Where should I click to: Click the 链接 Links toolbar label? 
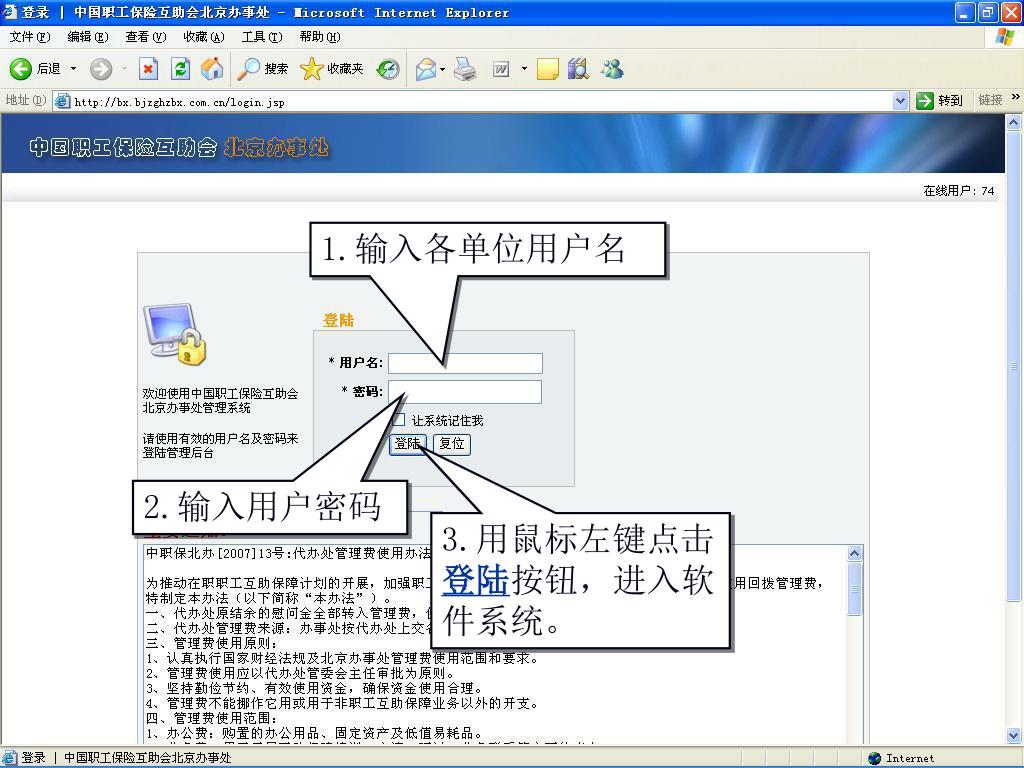990,100
